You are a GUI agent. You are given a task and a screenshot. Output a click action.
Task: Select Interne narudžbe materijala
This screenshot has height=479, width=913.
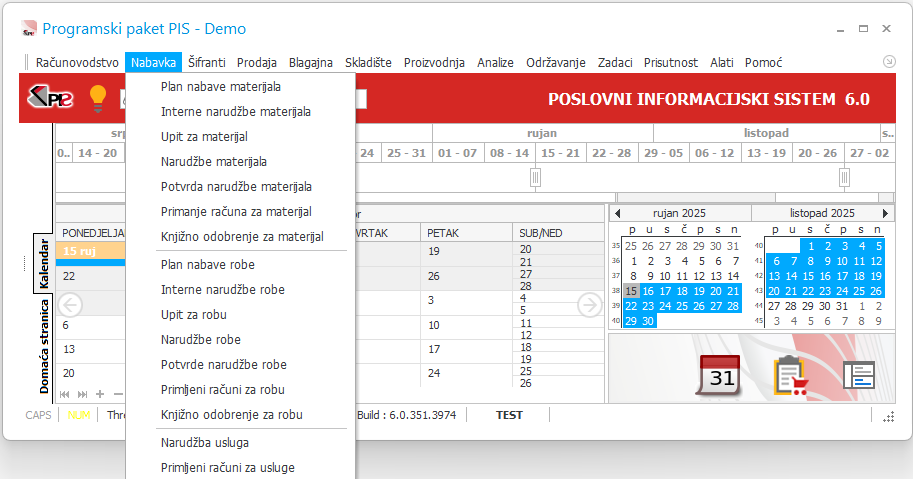[240, 112]
